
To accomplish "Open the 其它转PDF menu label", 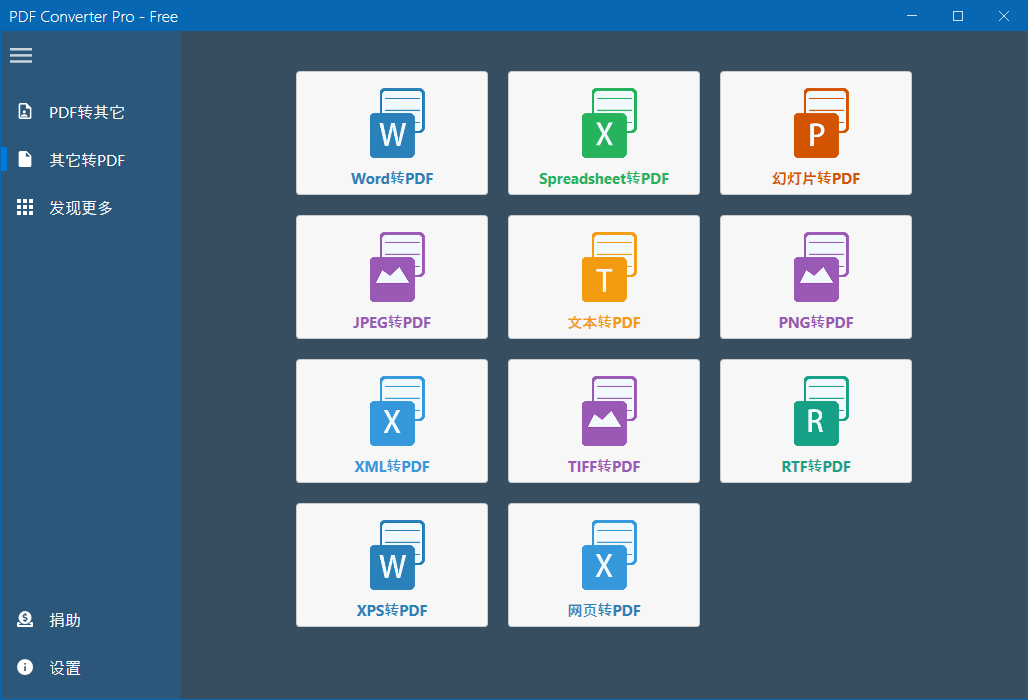I will (x=87, y=160).
